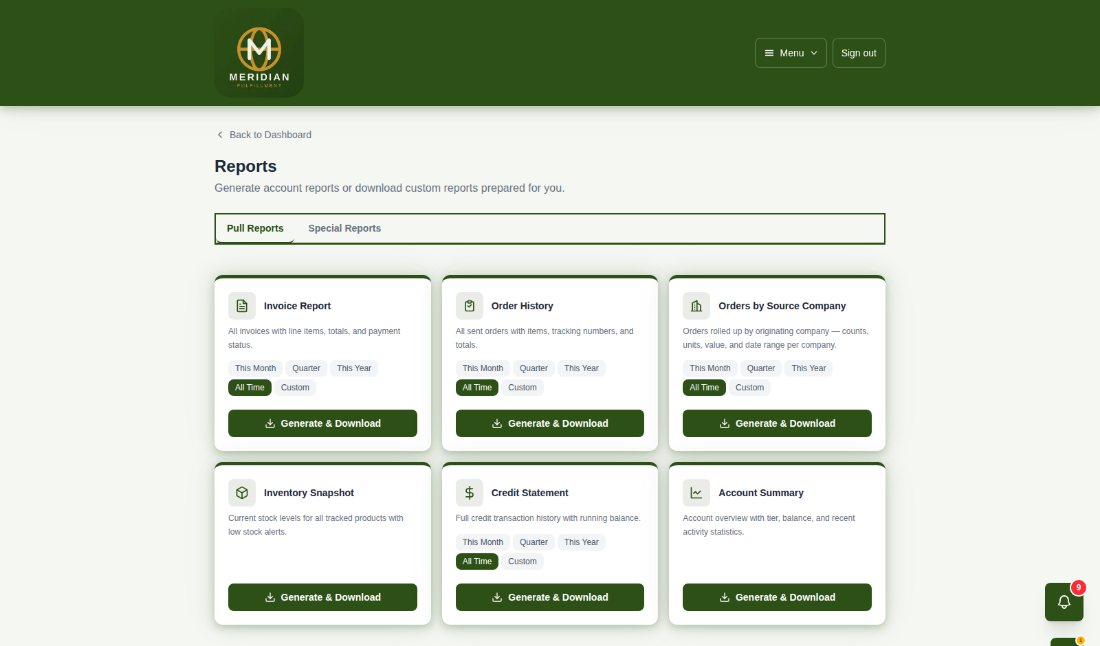Click the Invoice Report document icon

pos(242,306)
